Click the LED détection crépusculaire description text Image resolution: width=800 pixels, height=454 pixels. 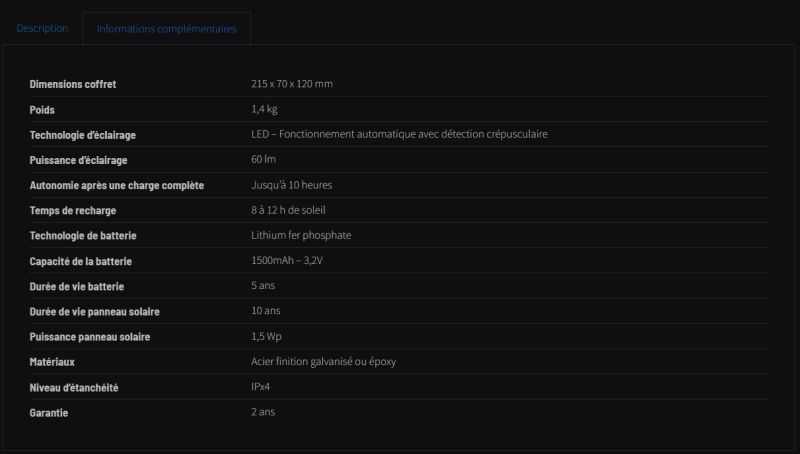pyautogui.click(x=399, y=134)
